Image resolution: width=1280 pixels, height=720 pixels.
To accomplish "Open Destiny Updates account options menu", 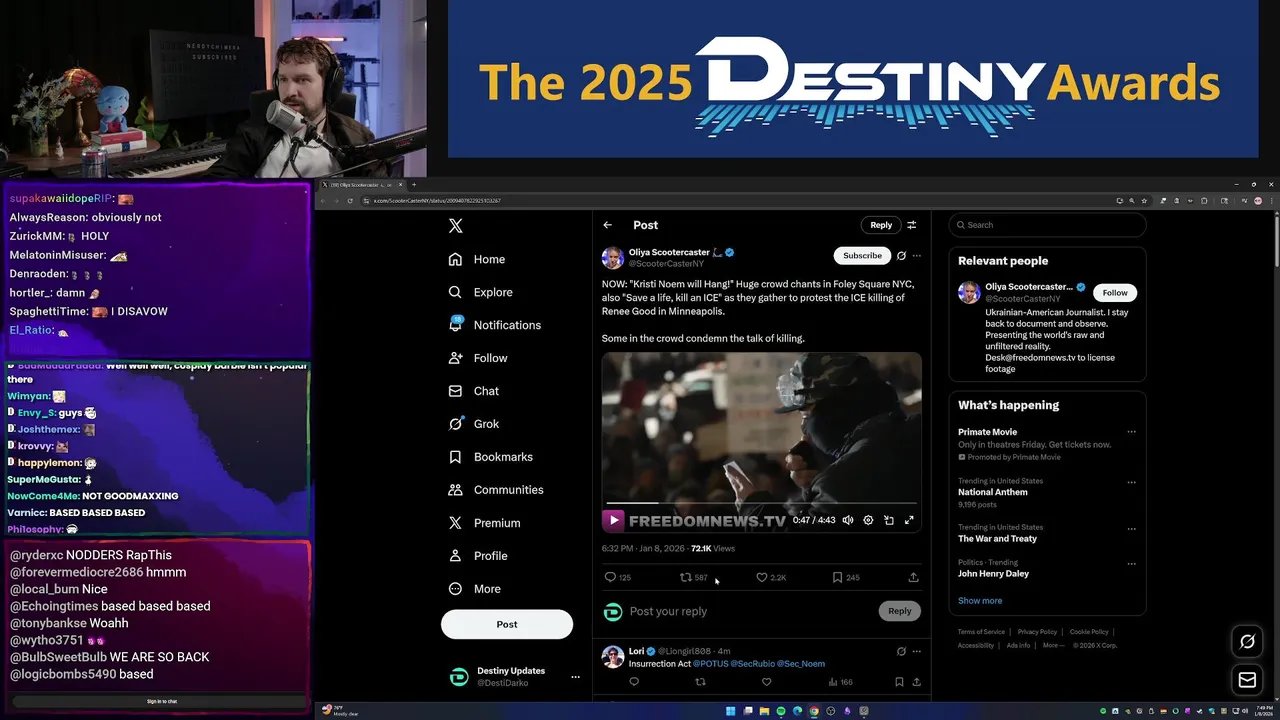I will tap(575, 677).
